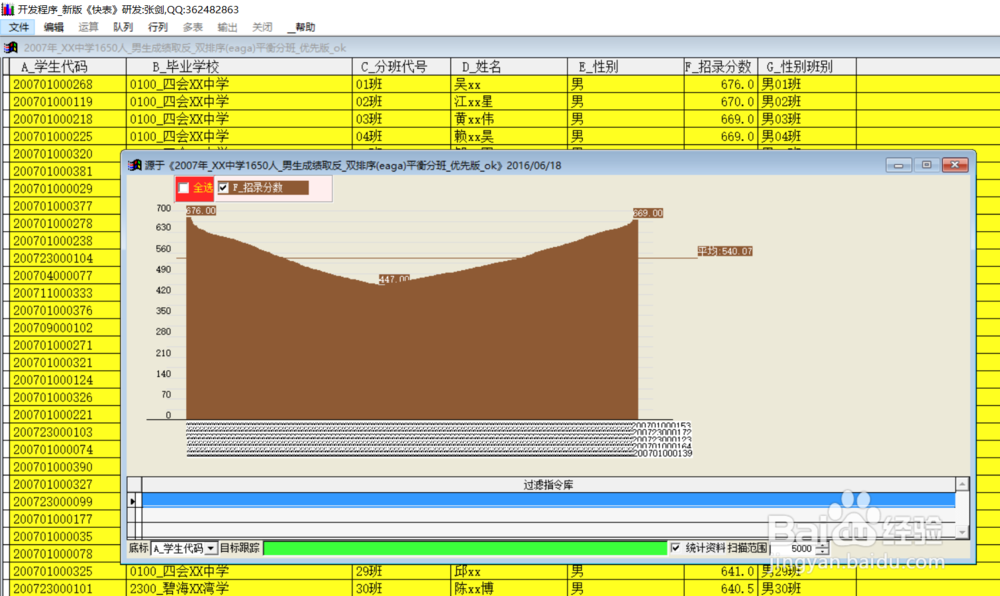Open the 运算 menu
The height and width of the screenshot is (596, 1000).
pos(88,27)
